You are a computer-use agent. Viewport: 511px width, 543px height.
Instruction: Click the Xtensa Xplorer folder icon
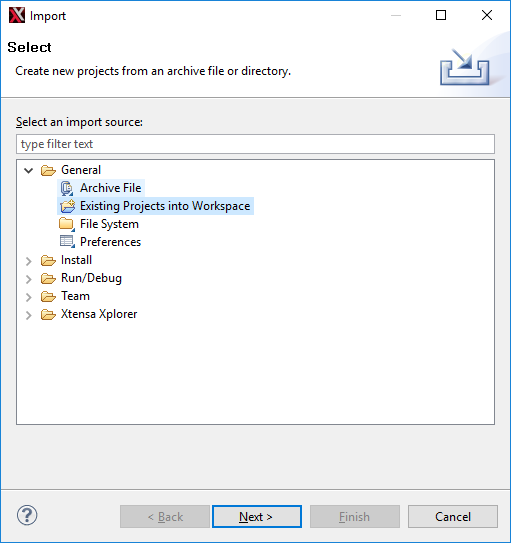point(48,314)
